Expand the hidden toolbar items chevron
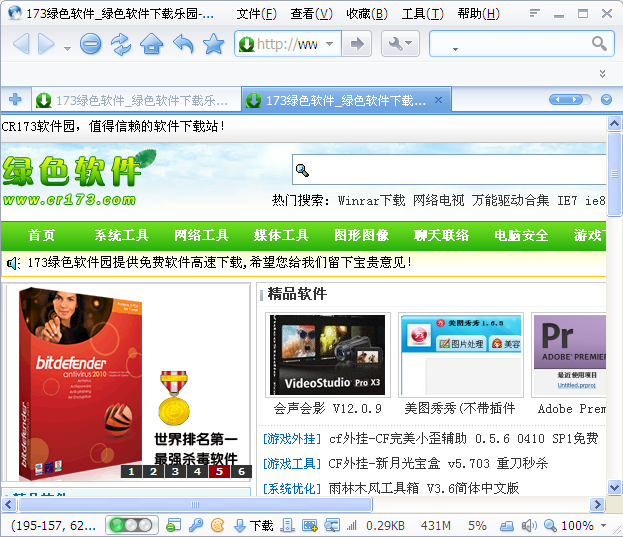 tap(602, 74)
